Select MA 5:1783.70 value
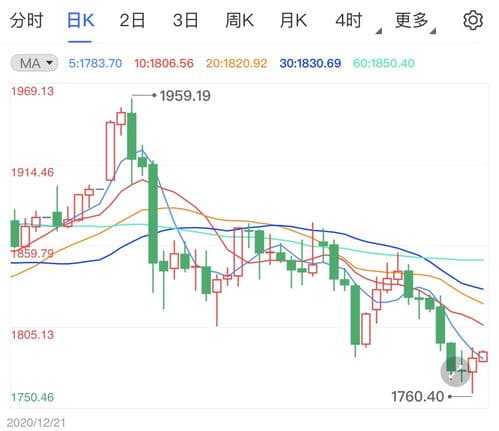This screenshot has width=499, height=431. click(95, 63)
